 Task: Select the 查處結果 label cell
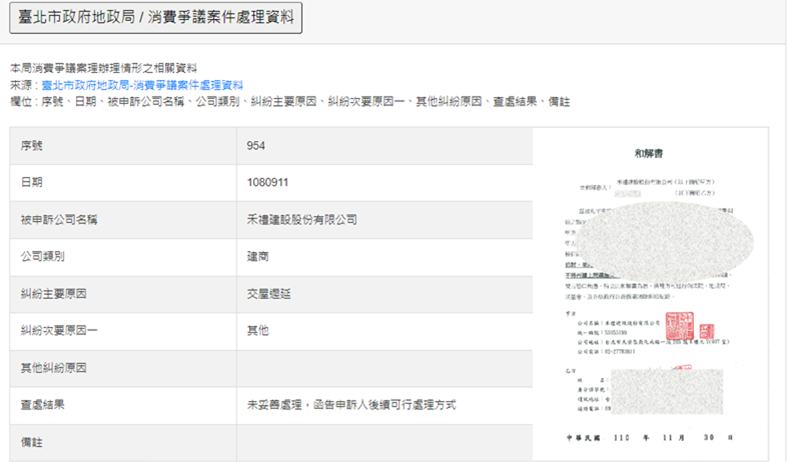click(44, 404)
